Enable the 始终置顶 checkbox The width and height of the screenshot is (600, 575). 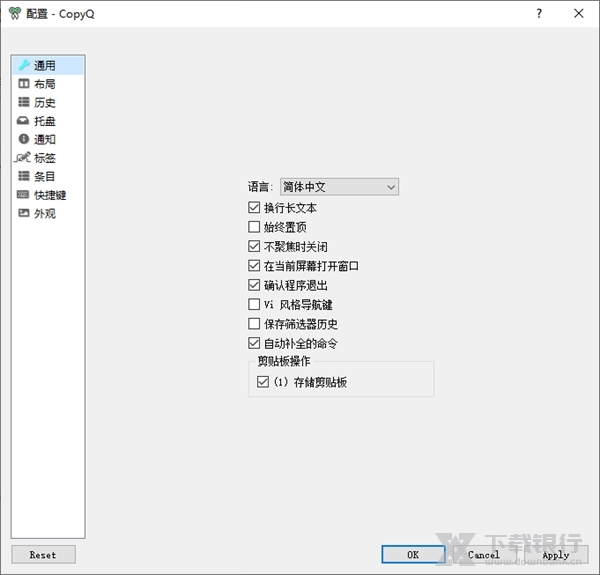point(254,227)
